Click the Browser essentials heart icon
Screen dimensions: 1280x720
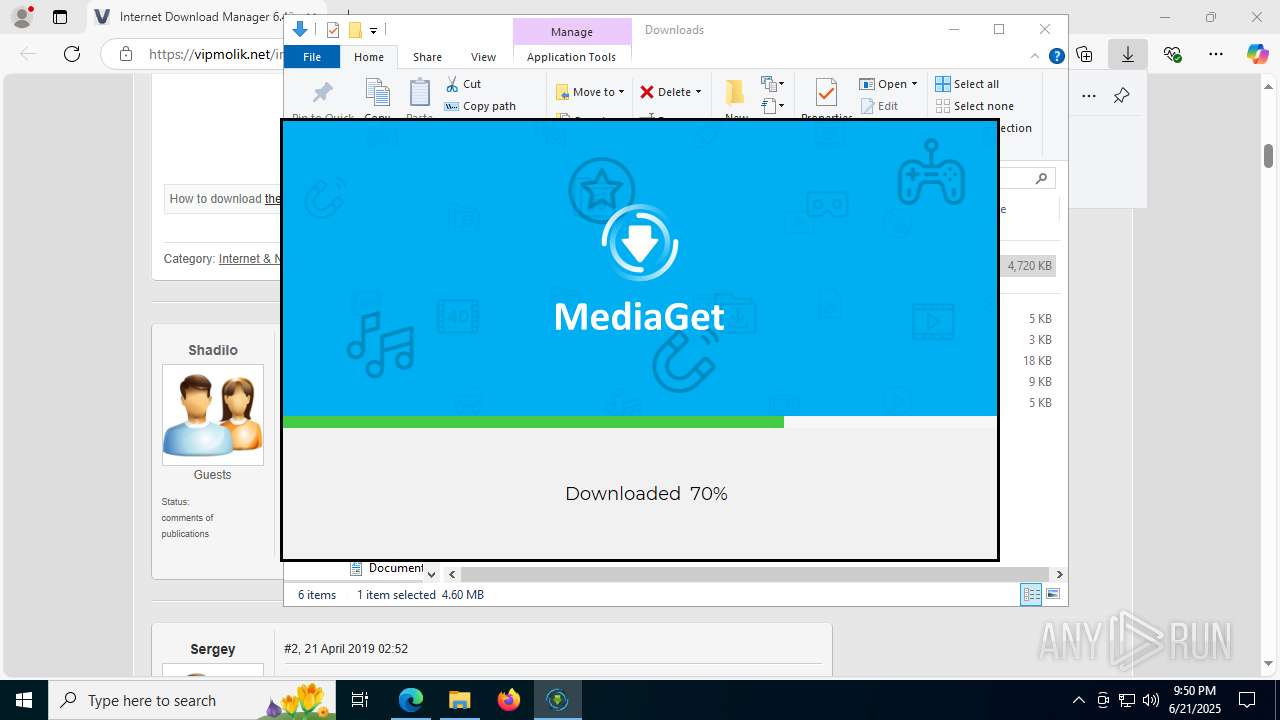click(x=1172, y=54)
